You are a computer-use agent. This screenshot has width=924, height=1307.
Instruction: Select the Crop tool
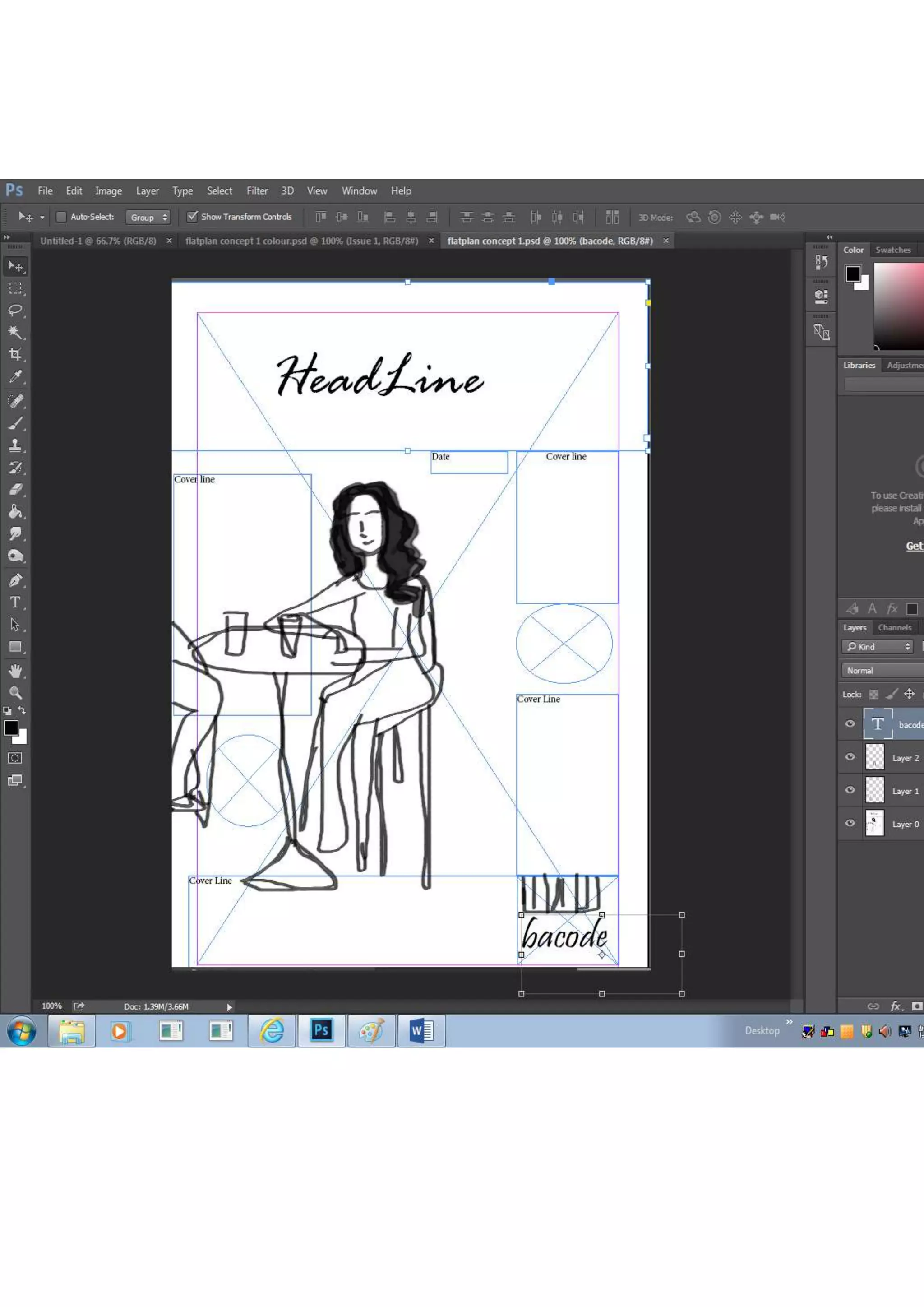tap(15, 355)
